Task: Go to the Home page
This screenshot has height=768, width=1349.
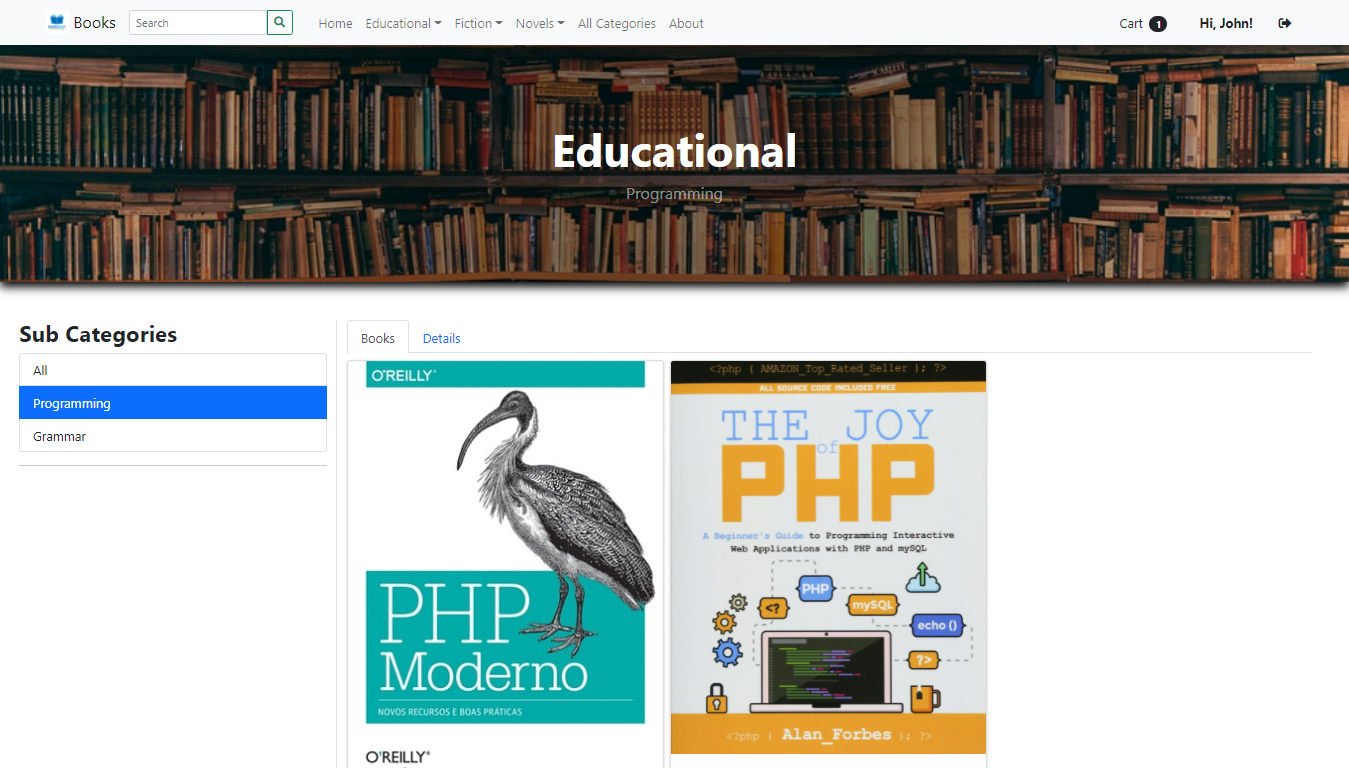Action: 335,23
